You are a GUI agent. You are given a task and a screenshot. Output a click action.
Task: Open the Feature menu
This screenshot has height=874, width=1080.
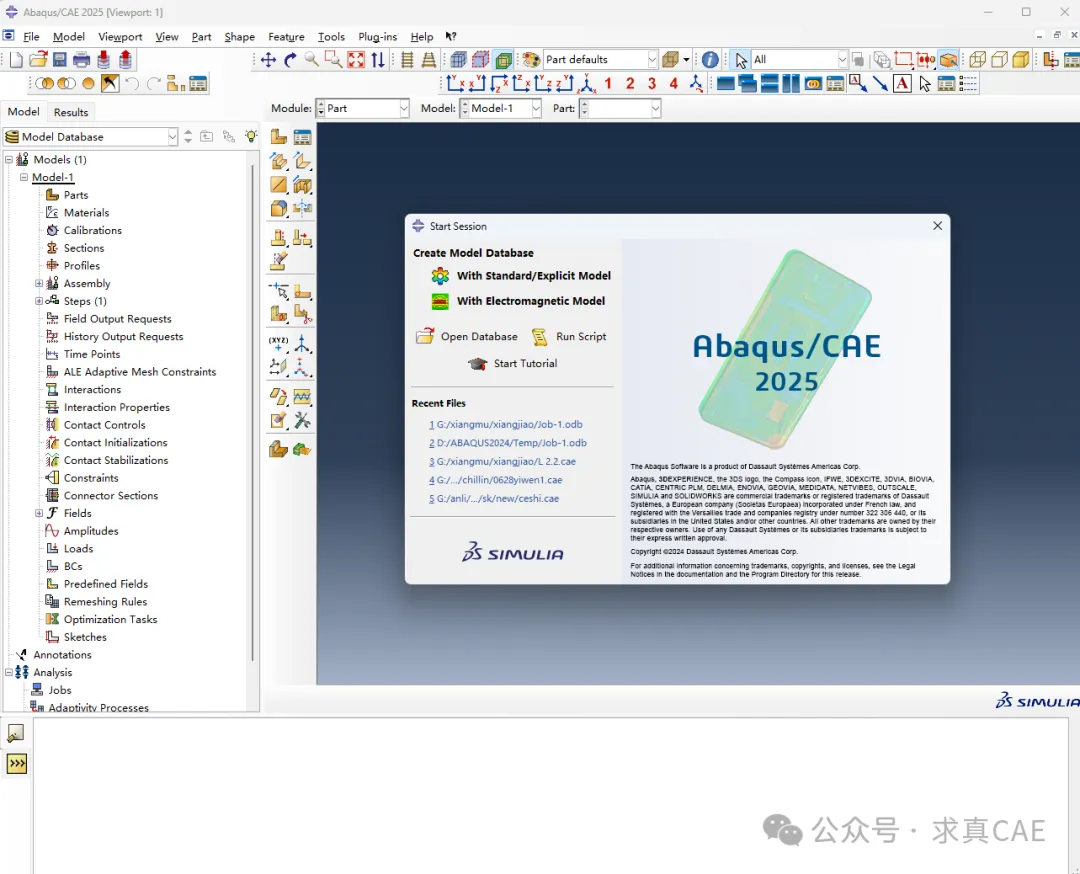click(x=286, y=37)
